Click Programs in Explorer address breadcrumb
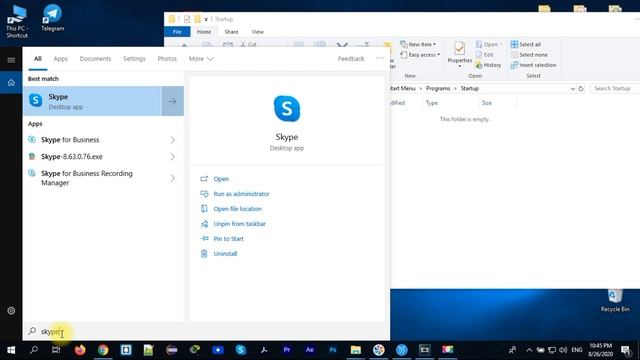Viewport: 640px width, 360px height. tap(438, 88)
